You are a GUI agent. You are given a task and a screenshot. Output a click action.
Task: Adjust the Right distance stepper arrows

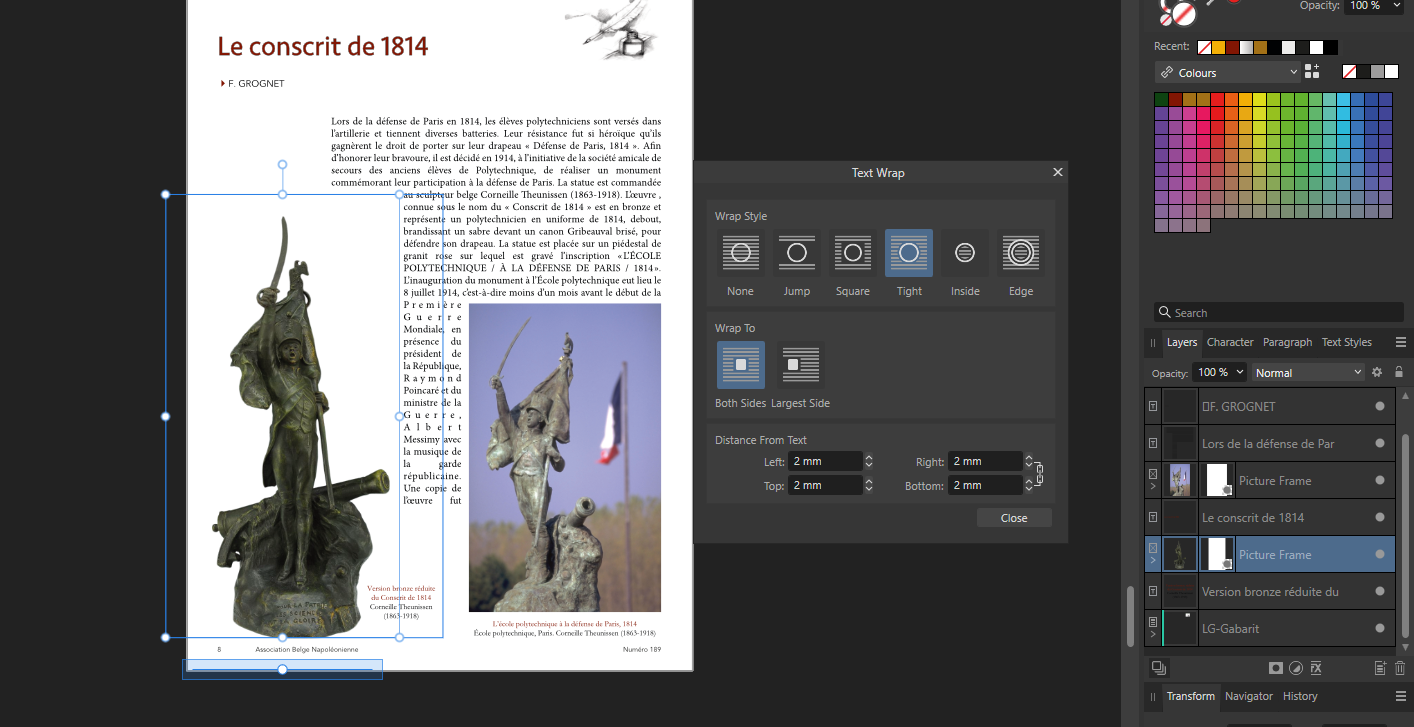(1028, 461)
